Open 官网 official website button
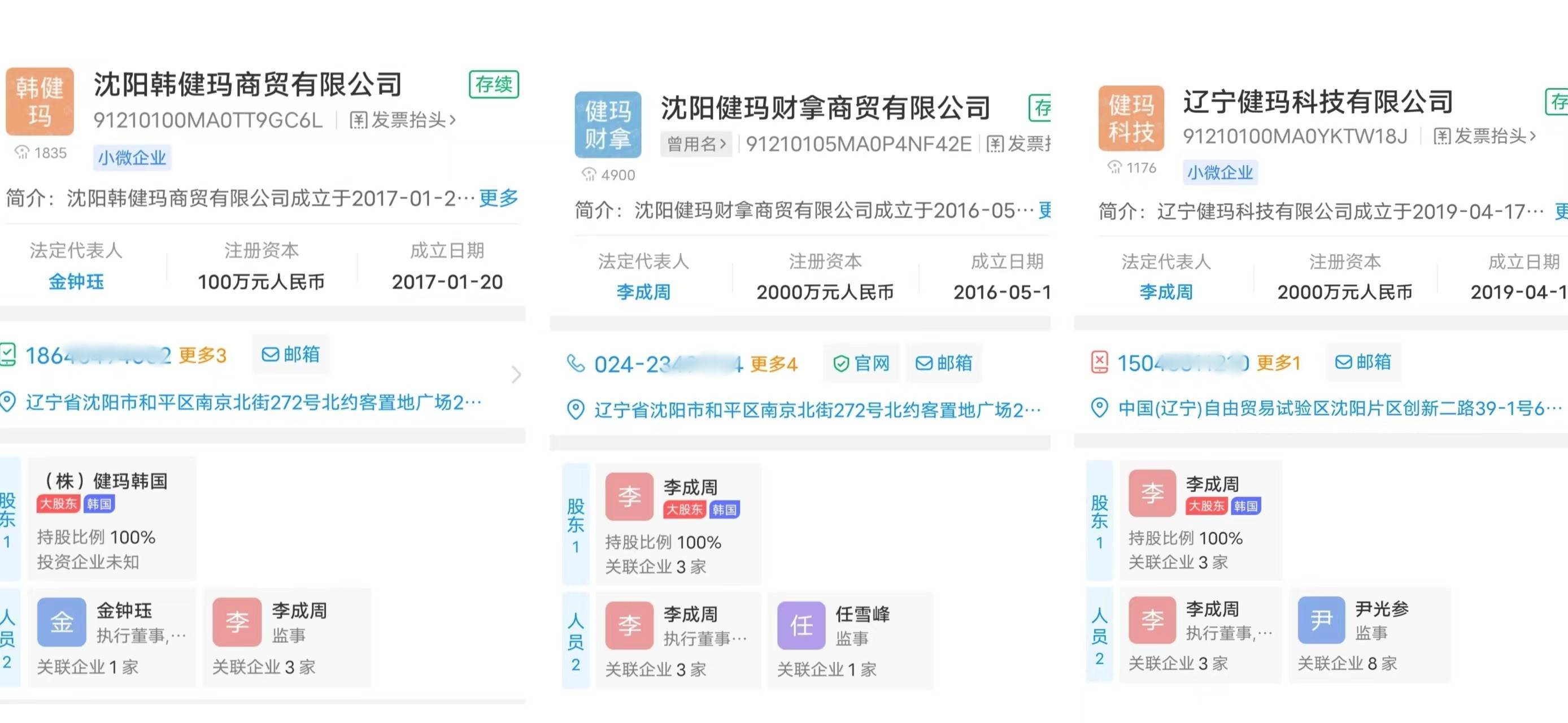Image resolution: width=1568 pixels, height=723 pixels. pyautogui.click(x=861, y=363)
